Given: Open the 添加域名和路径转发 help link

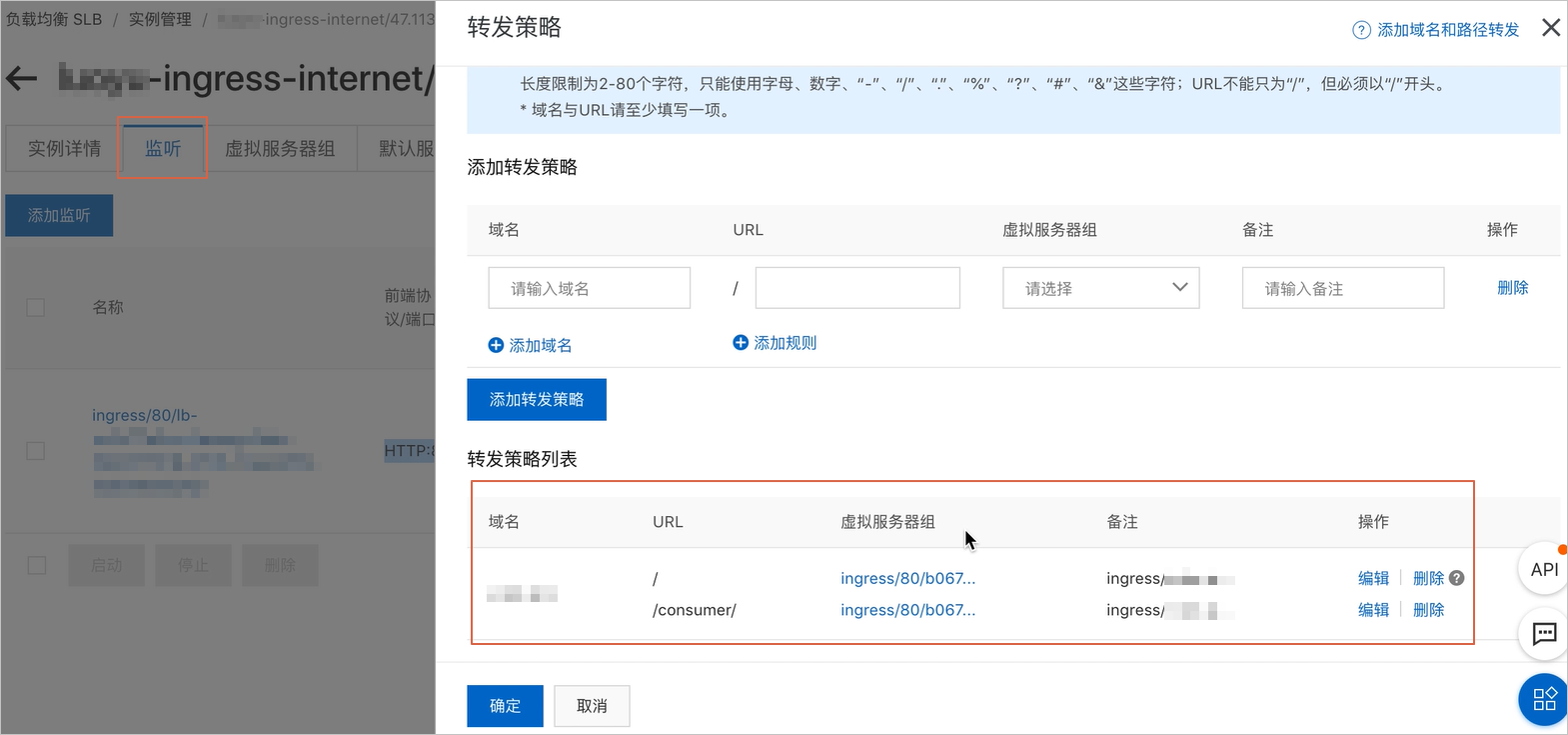Looking at the screenshot, I should click(x=1448, y=30).
